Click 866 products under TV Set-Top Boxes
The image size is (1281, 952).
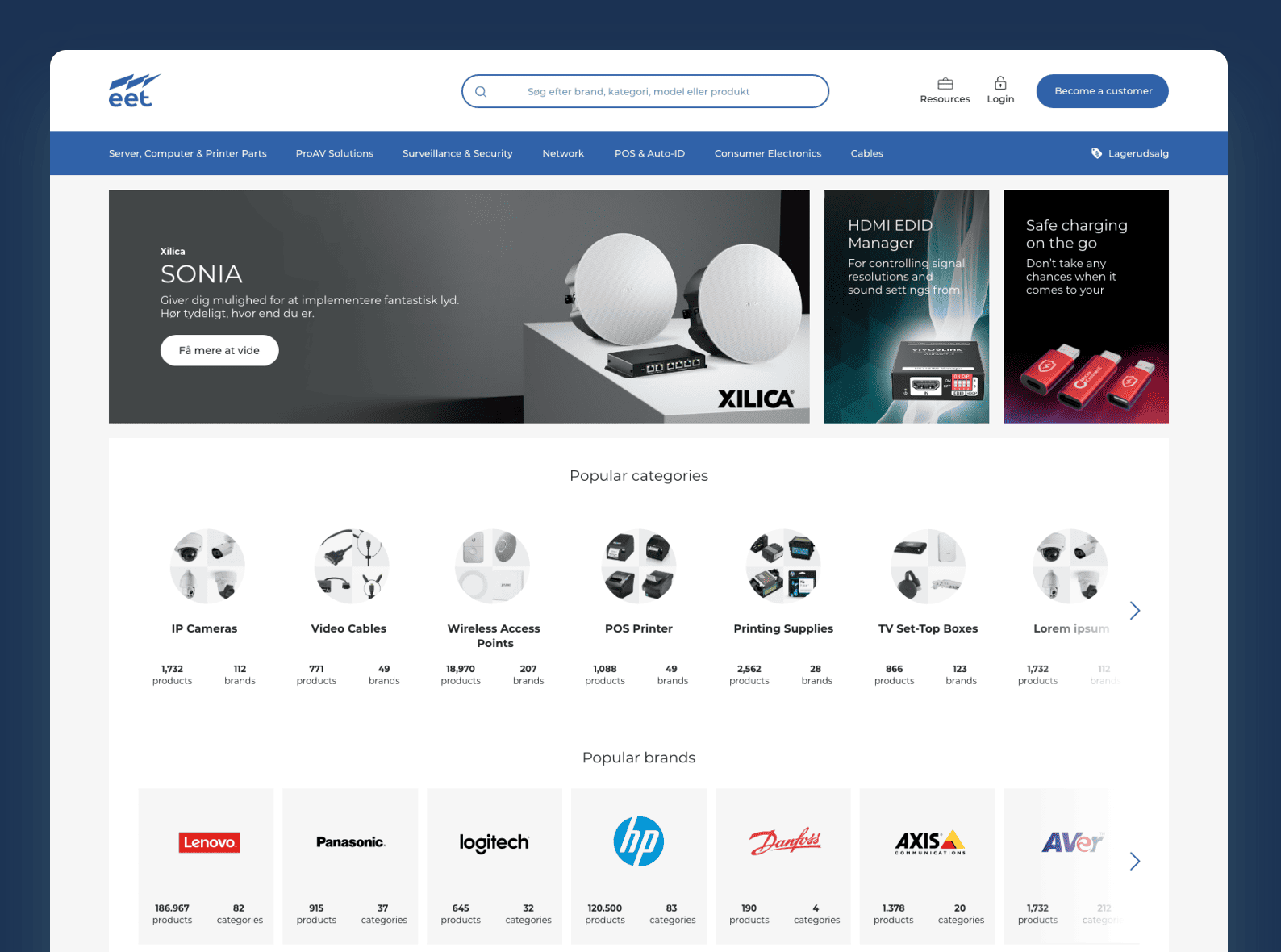pyautogui.click(x=895, y=674)
